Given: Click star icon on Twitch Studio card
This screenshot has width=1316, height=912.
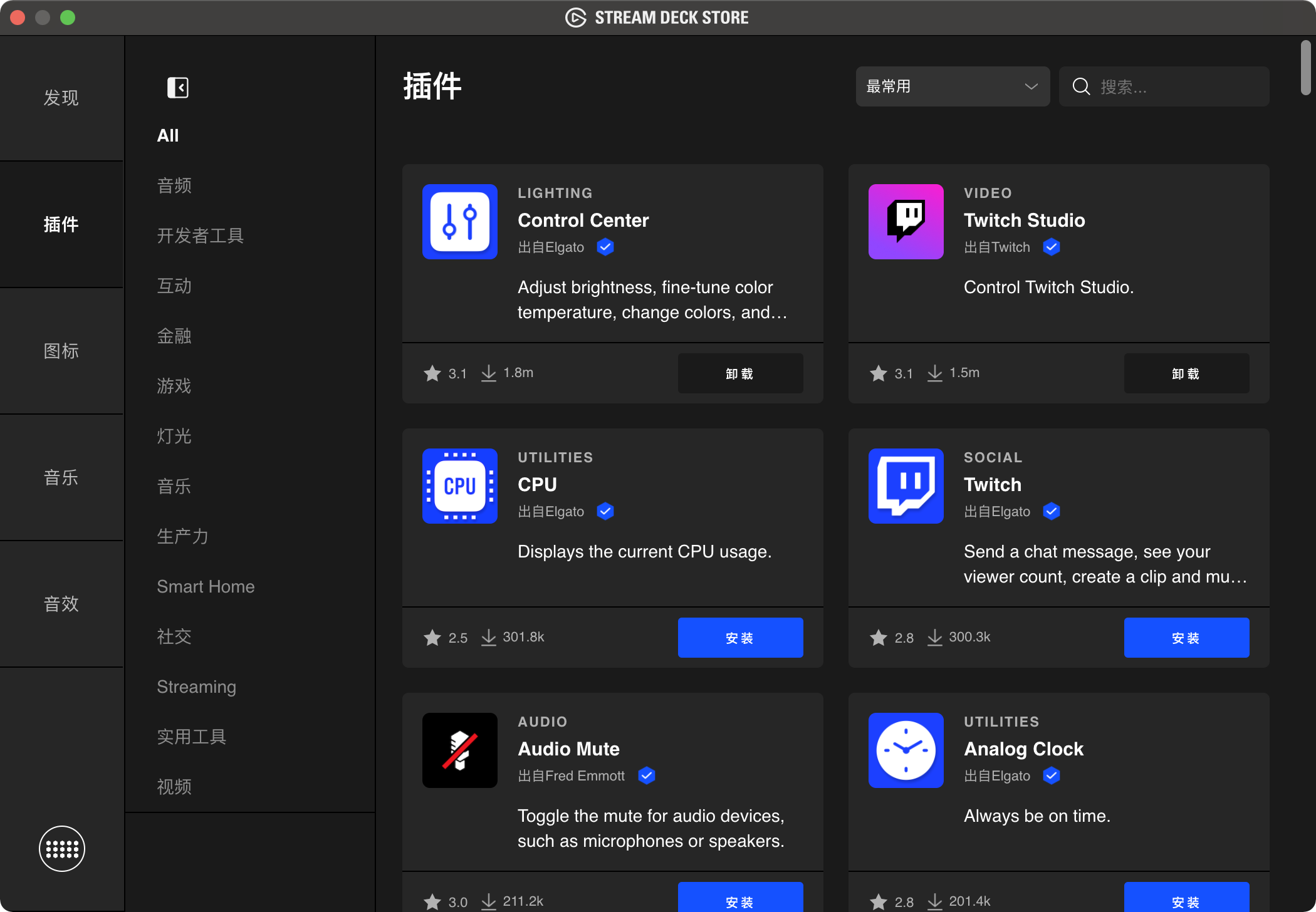Looking at the screenshot, I should coord(879,373).
